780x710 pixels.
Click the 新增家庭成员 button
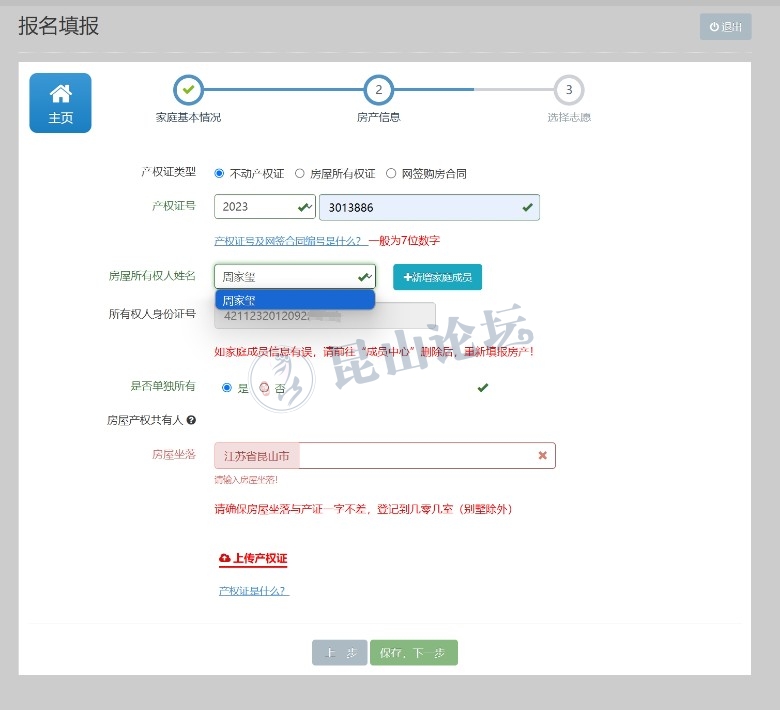click(x=437, y=277)
